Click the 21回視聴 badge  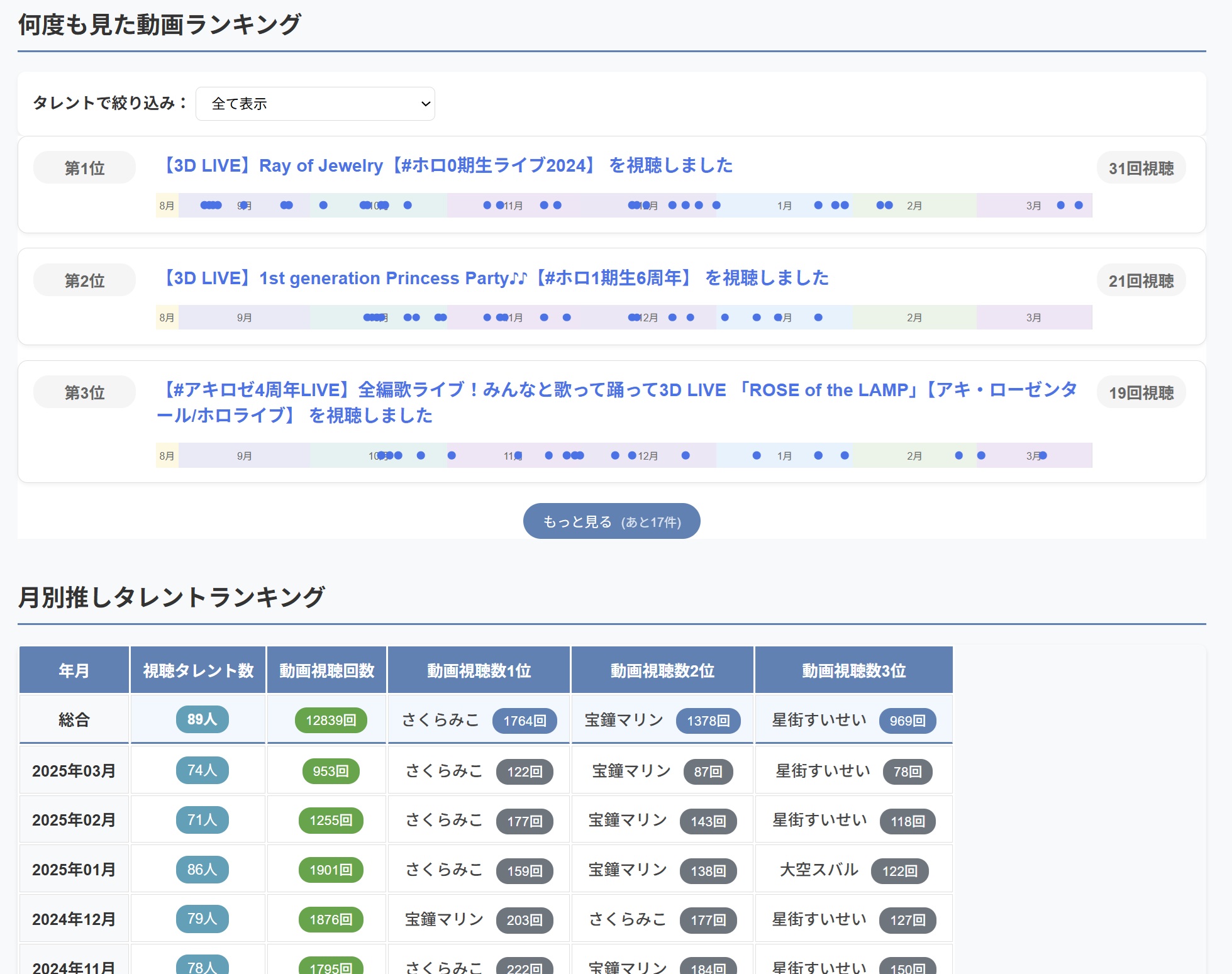tap(1141, 281)
